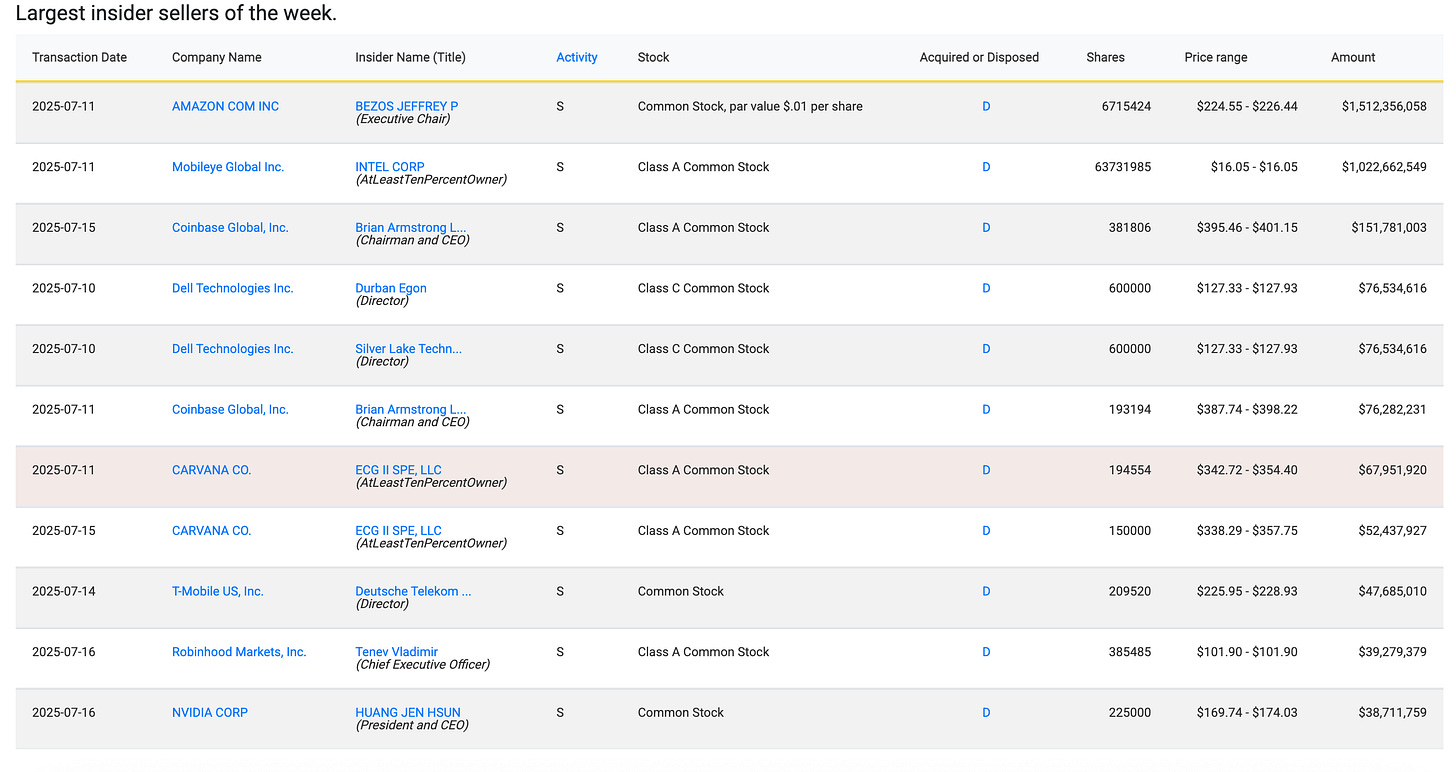Select the Transaction Date column header
This screenshot has width=1456, height=772.
[79, 57]
